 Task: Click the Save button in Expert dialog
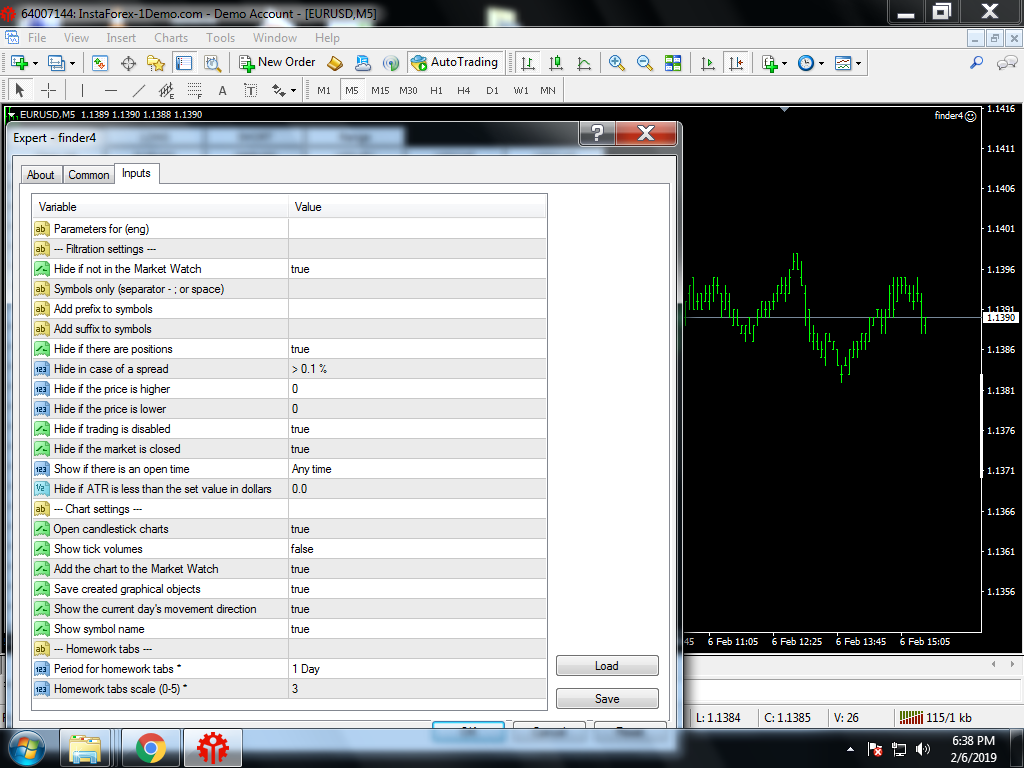click(x=607, y=699)
